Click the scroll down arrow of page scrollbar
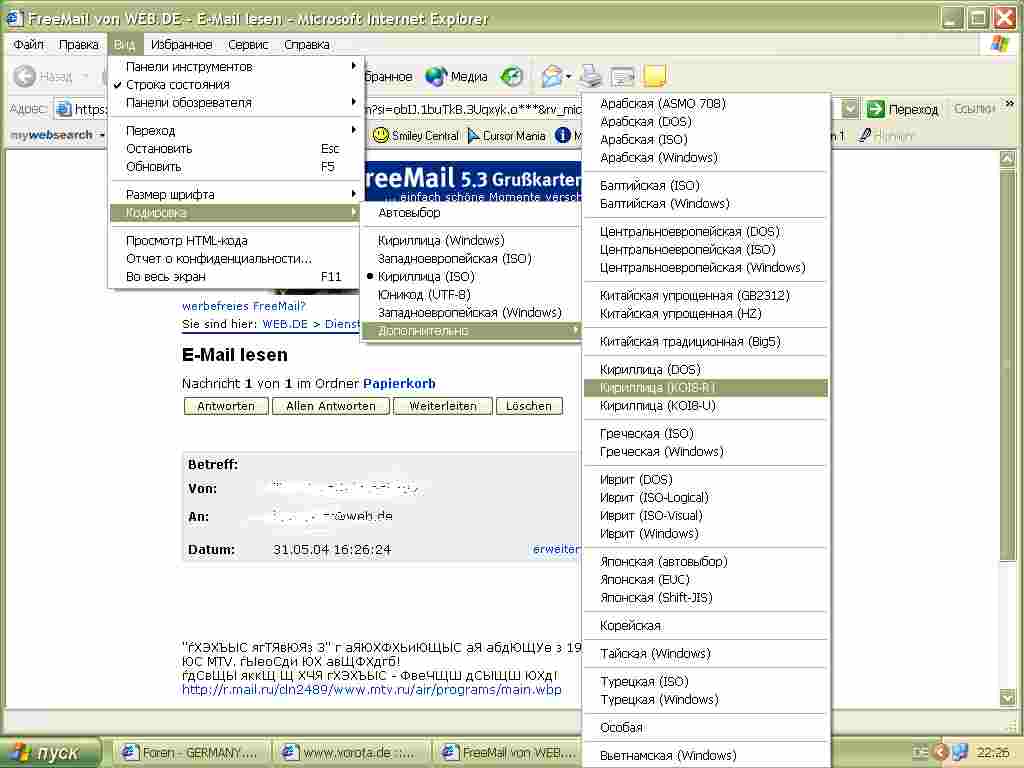Screen dimensions: 1024x768 tap(1008, 698)
